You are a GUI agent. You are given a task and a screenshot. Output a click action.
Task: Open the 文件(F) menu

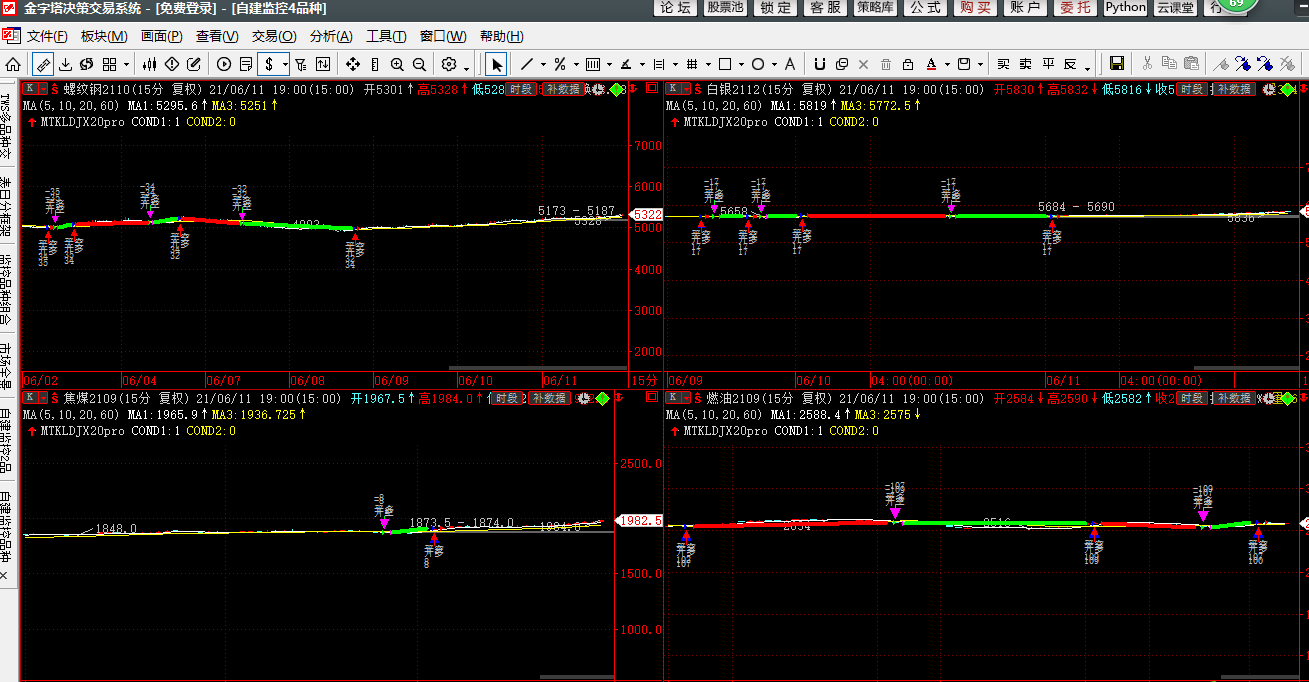tap(47, 37)
